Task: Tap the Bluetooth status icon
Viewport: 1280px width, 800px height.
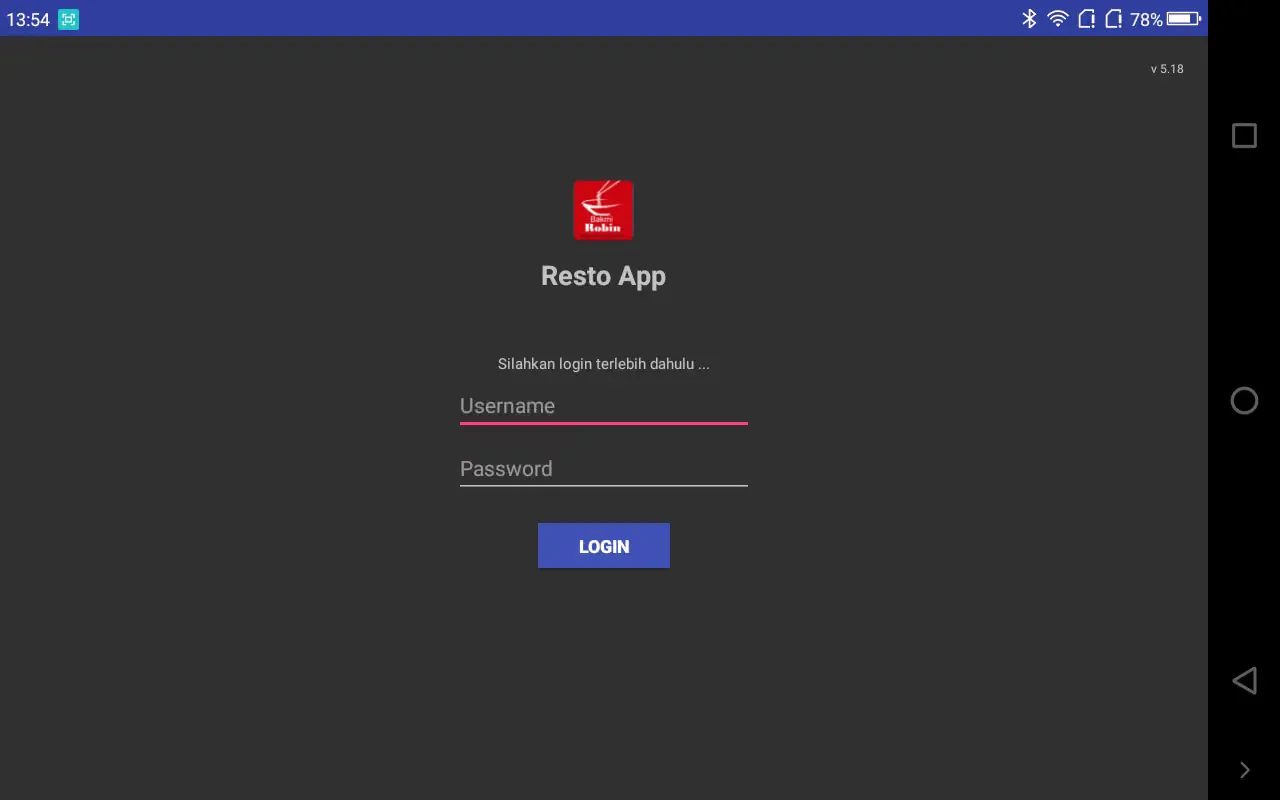Action: [x=1029, y=18]
